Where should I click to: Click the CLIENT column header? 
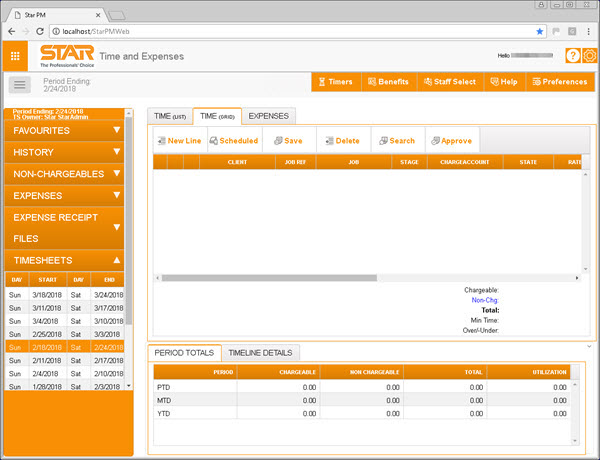237,162
